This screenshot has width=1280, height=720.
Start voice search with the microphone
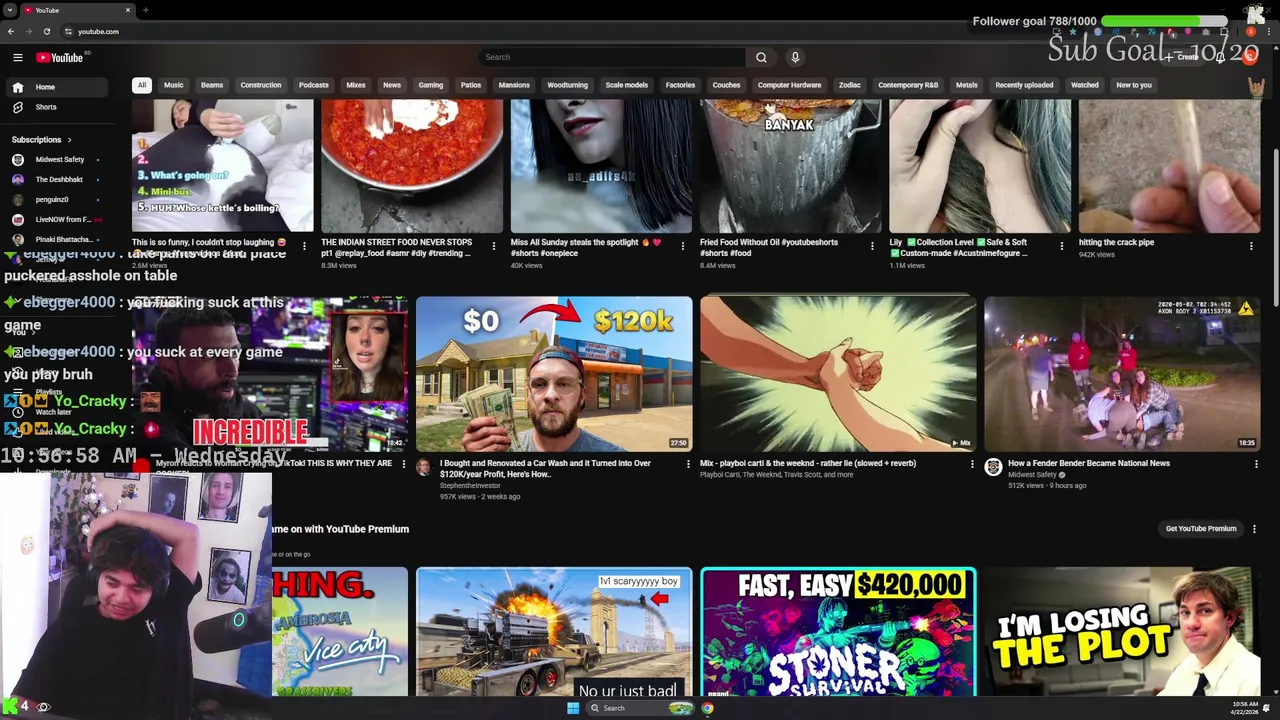(x=795, y=57)
